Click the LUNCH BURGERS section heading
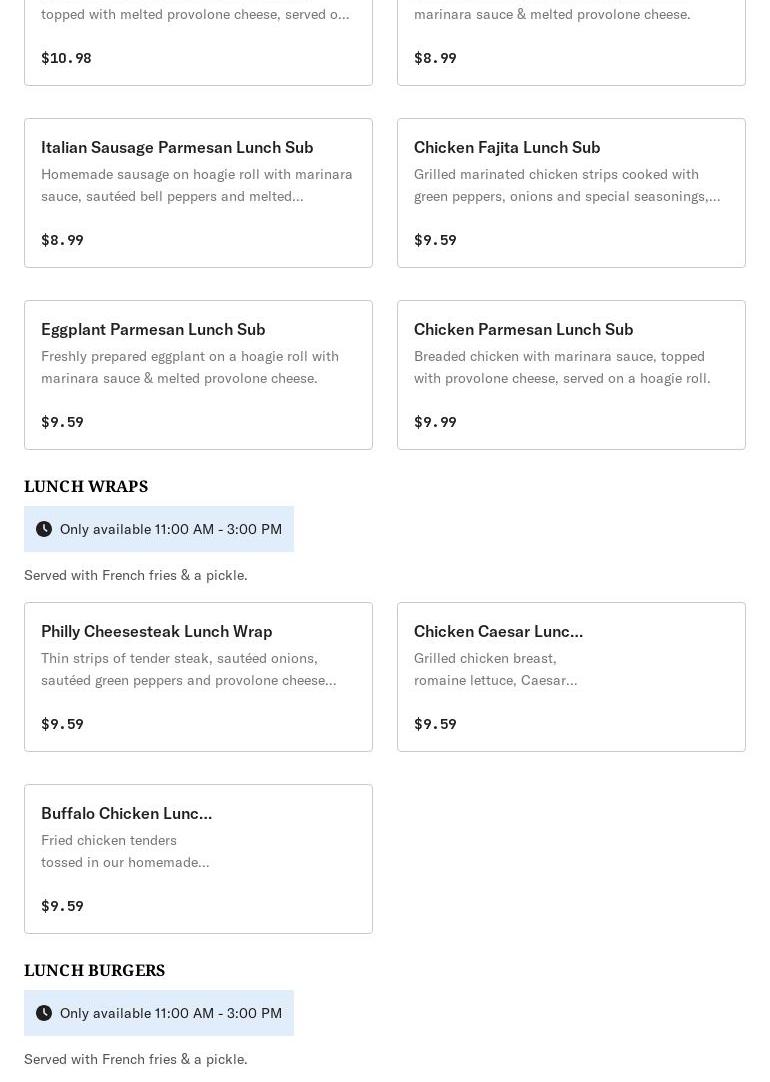This screenshot has height=1082, width=770. coord(95,970)
